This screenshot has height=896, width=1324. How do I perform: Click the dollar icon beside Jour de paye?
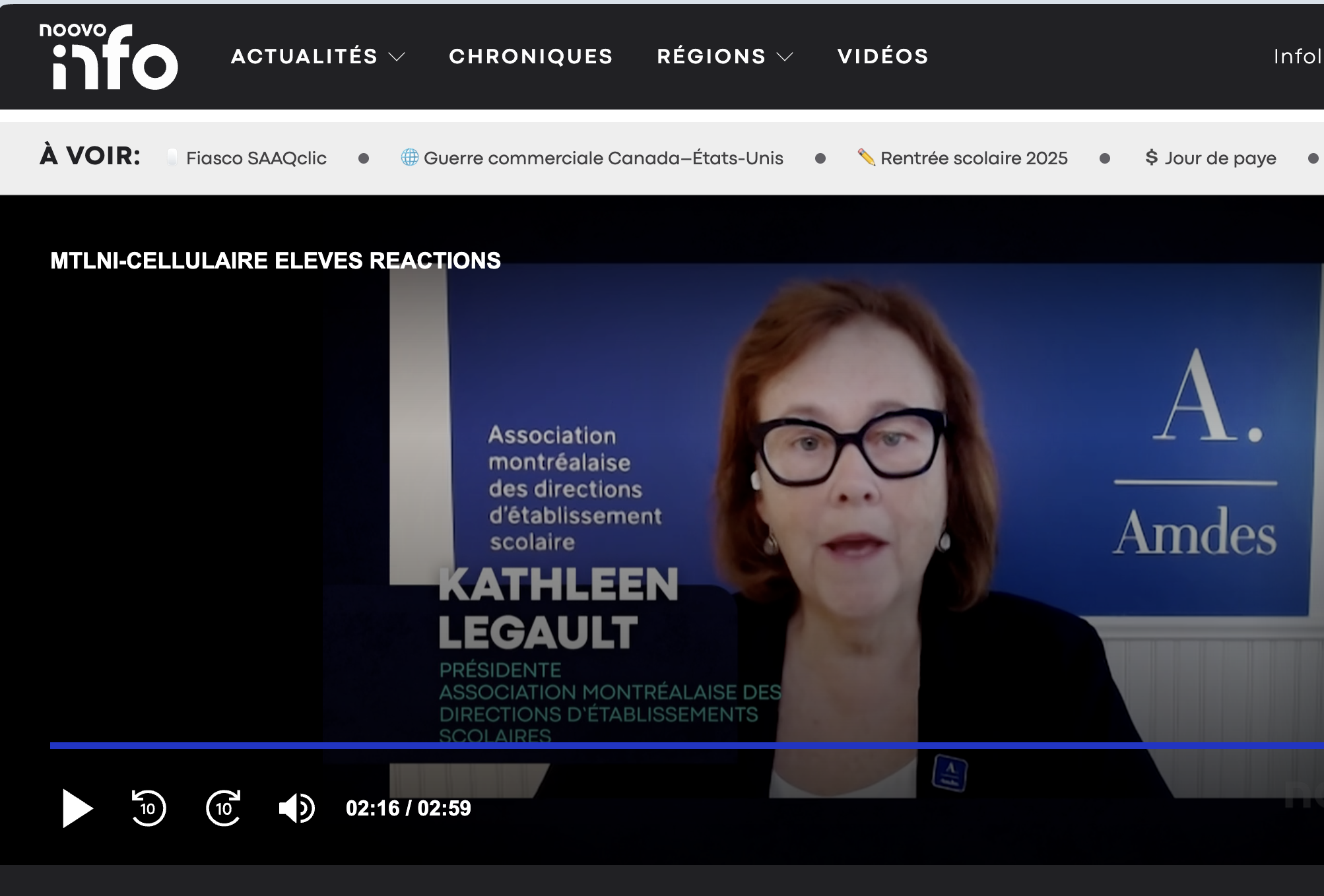pos(1150,158)
